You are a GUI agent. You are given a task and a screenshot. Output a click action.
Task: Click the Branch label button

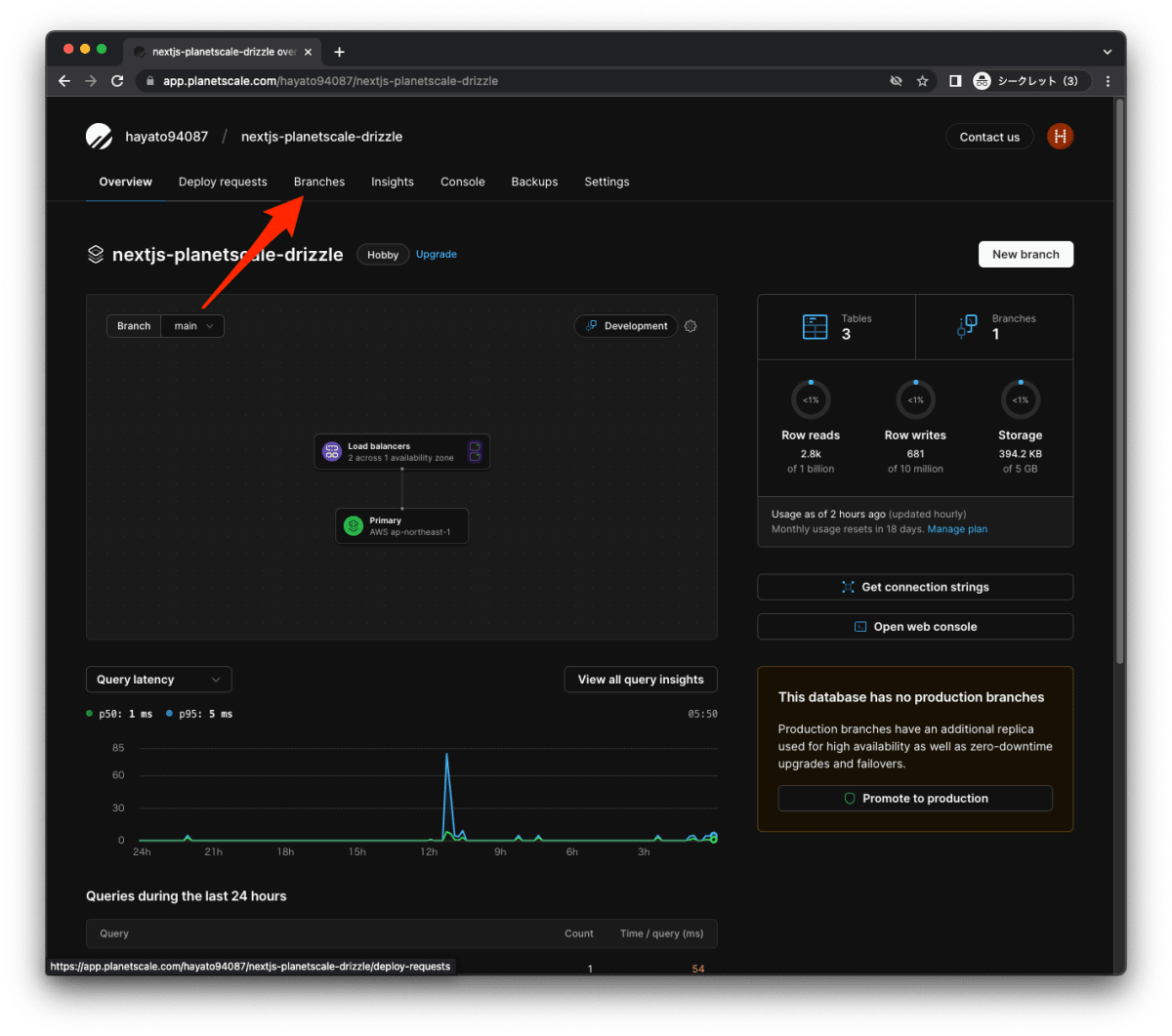134,326
